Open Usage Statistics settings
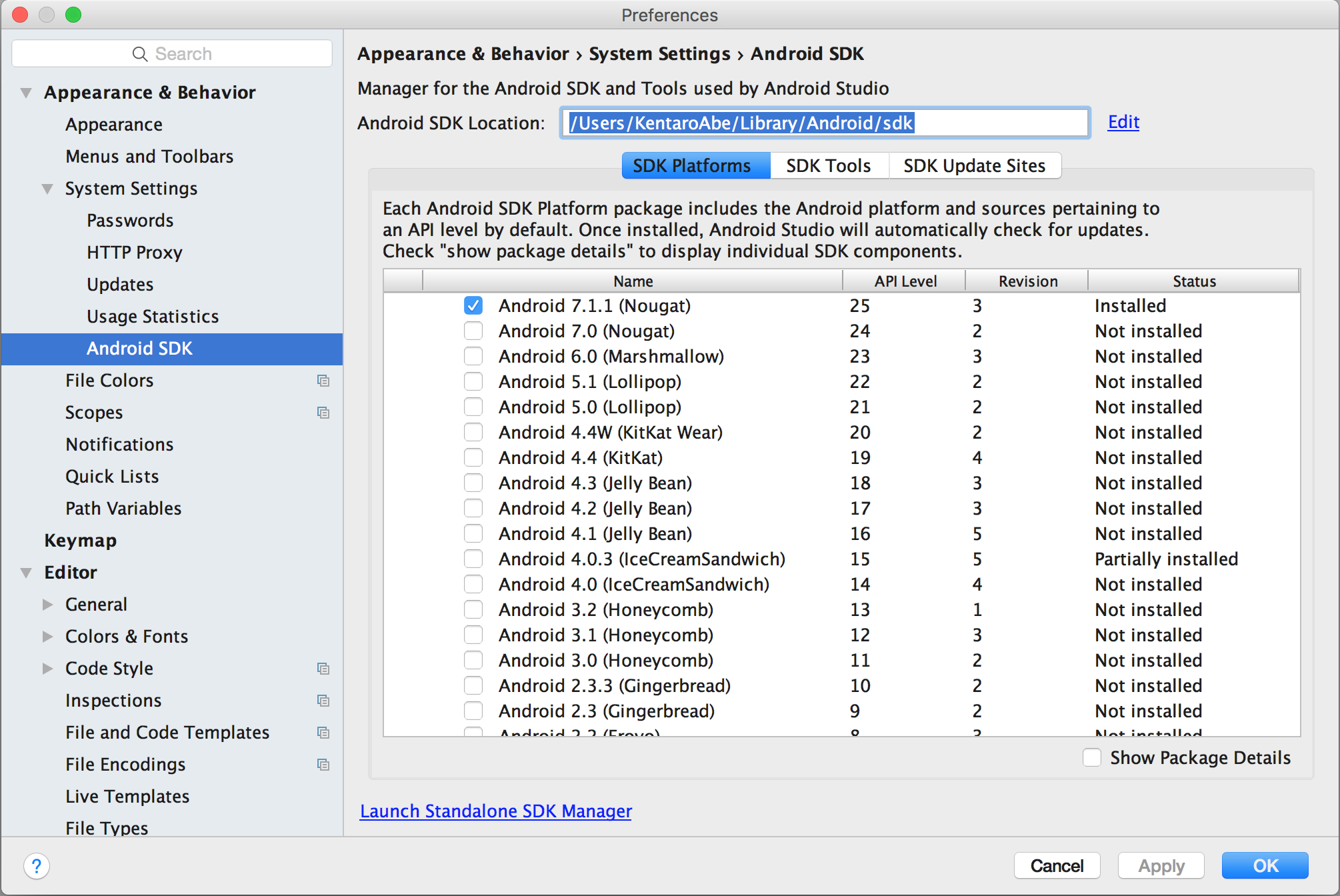This screenshot has width=1340, height=896. [153, 317]
